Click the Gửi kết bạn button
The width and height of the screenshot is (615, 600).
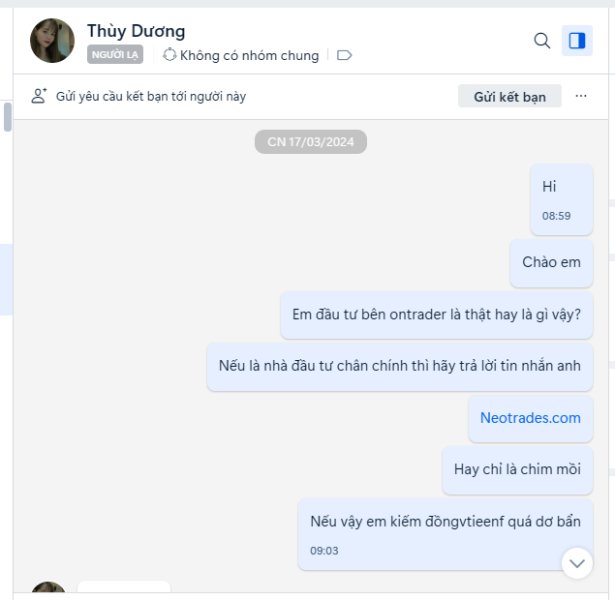509,96
